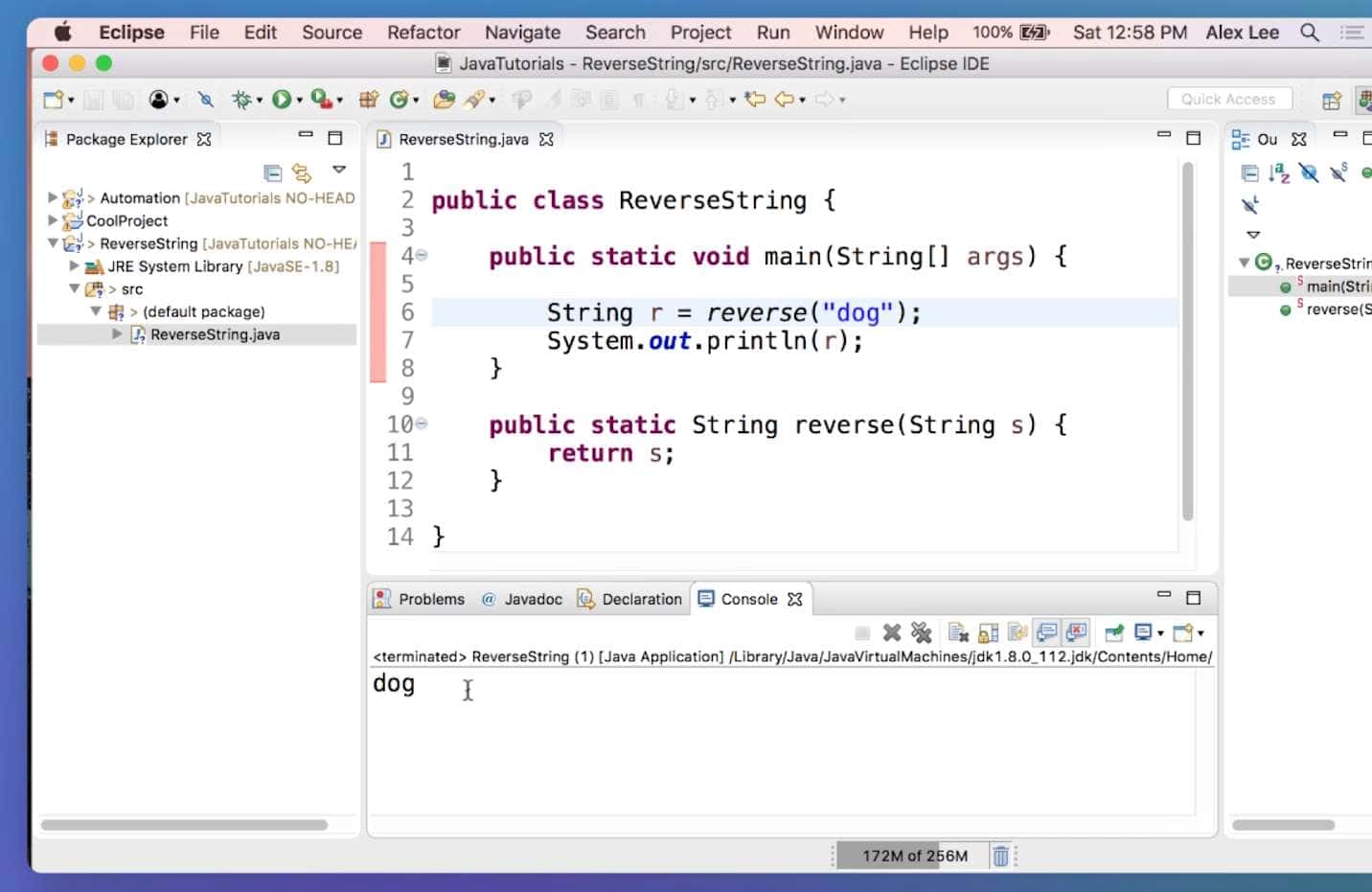The height and width of the screenshot is (892, 1372).
Task: Open the Refactor menu
Action: pyautogui.click(x=423, y=32)
